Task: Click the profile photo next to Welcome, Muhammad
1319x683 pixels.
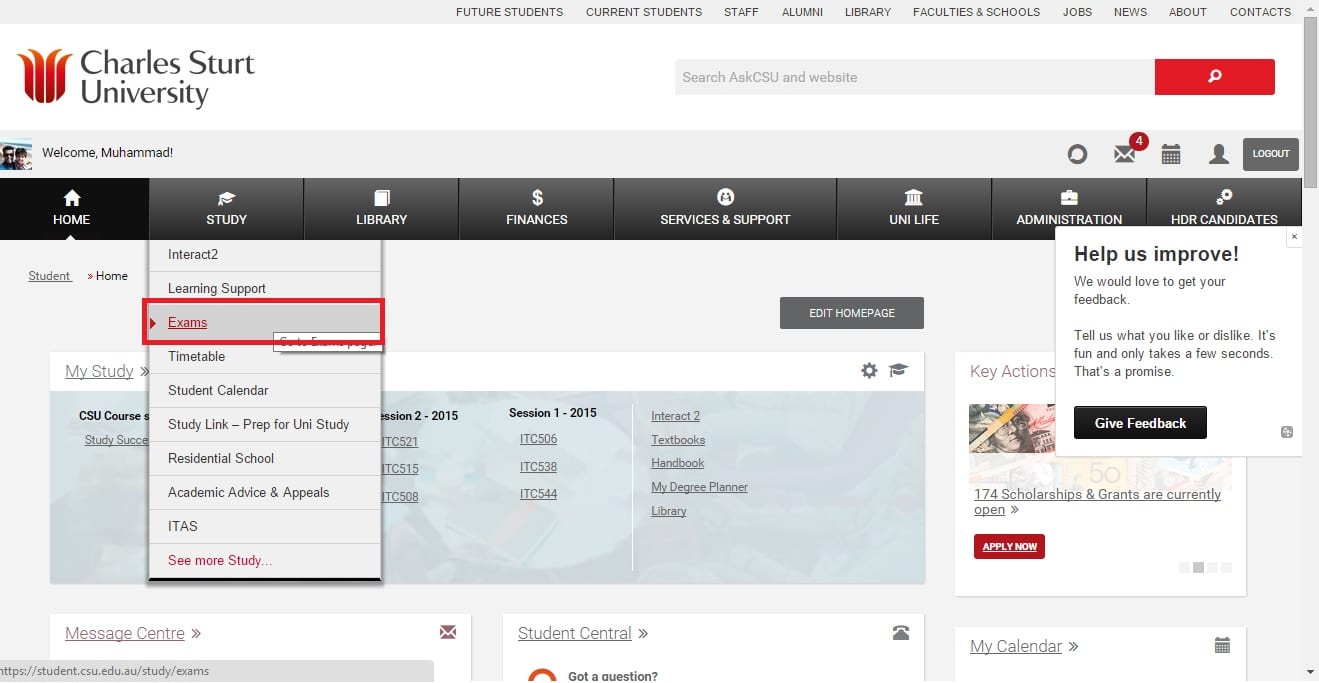Action: [x=16, y=154]
